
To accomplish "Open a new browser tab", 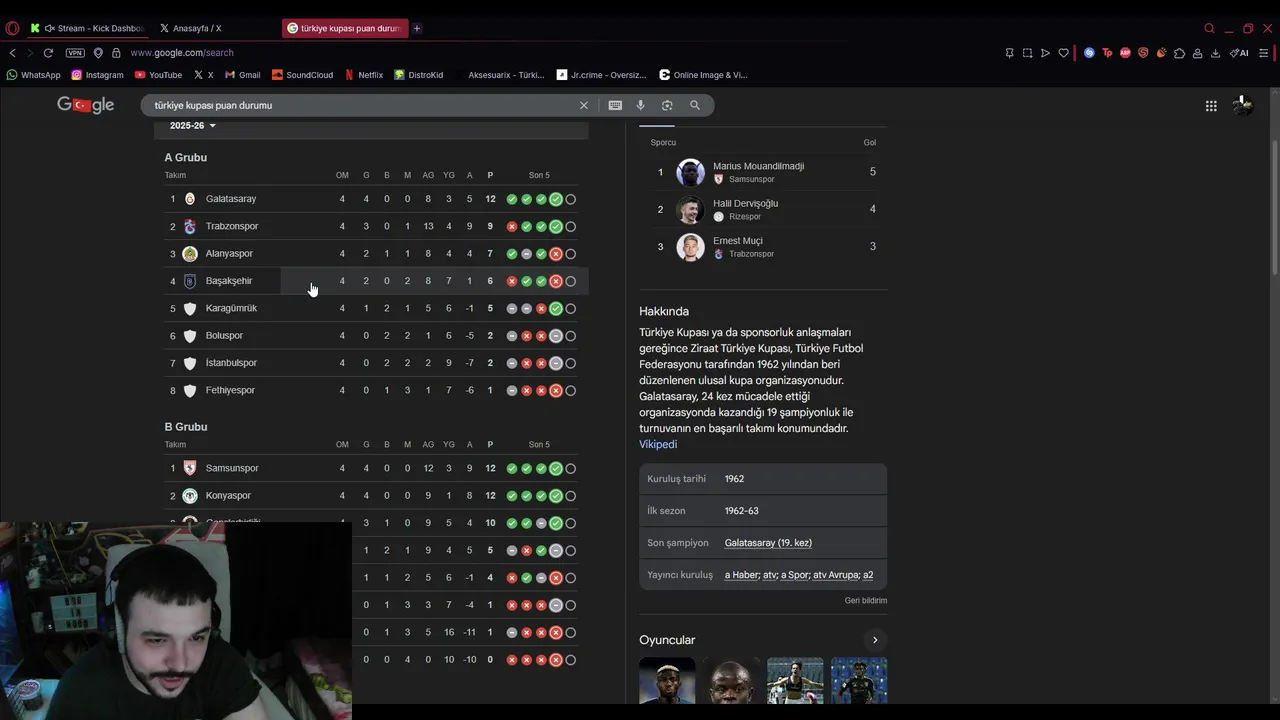I will (417, 28).
